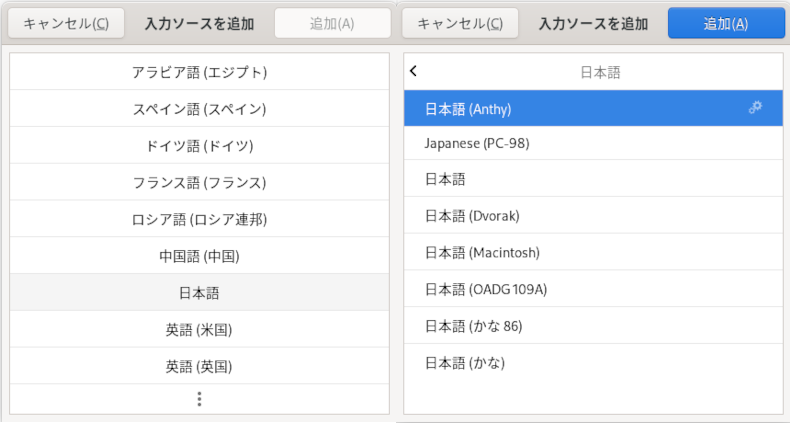Viewport: 790px width, 423px height.
Task: Select ロシア語 (ロシア連邦) entry
Action: 200,219
